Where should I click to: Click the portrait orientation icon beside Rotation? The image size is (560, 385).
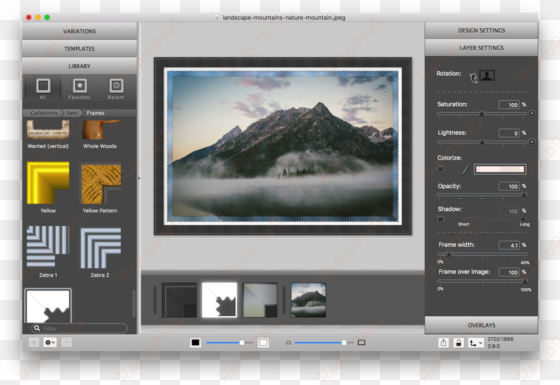pyautogui.click(x=487, y=75)
